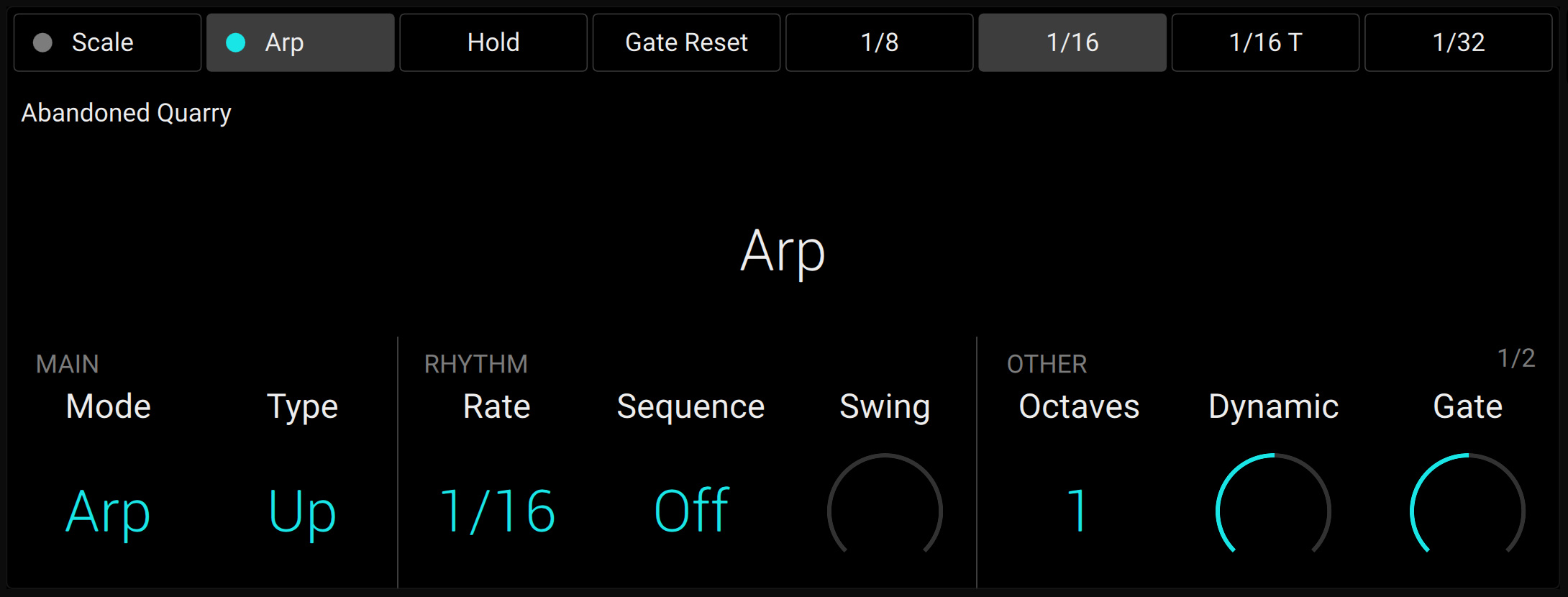Switch to Scale mode
Image resolution: width=1568 pixels, height=597 pixels.
tap(106, 42)
